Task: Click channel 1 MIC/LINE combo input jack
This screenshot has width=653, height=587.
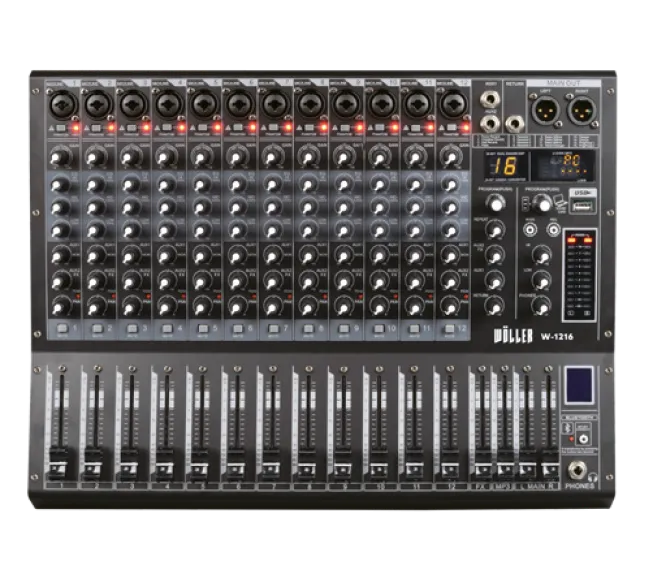Action: [60, 104]
